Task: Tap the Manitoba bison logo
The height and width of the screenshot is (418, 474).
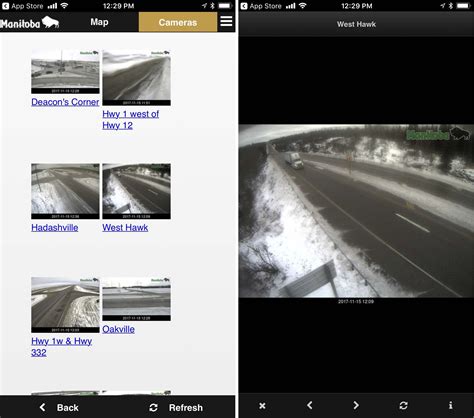Action: pos(29,22)
